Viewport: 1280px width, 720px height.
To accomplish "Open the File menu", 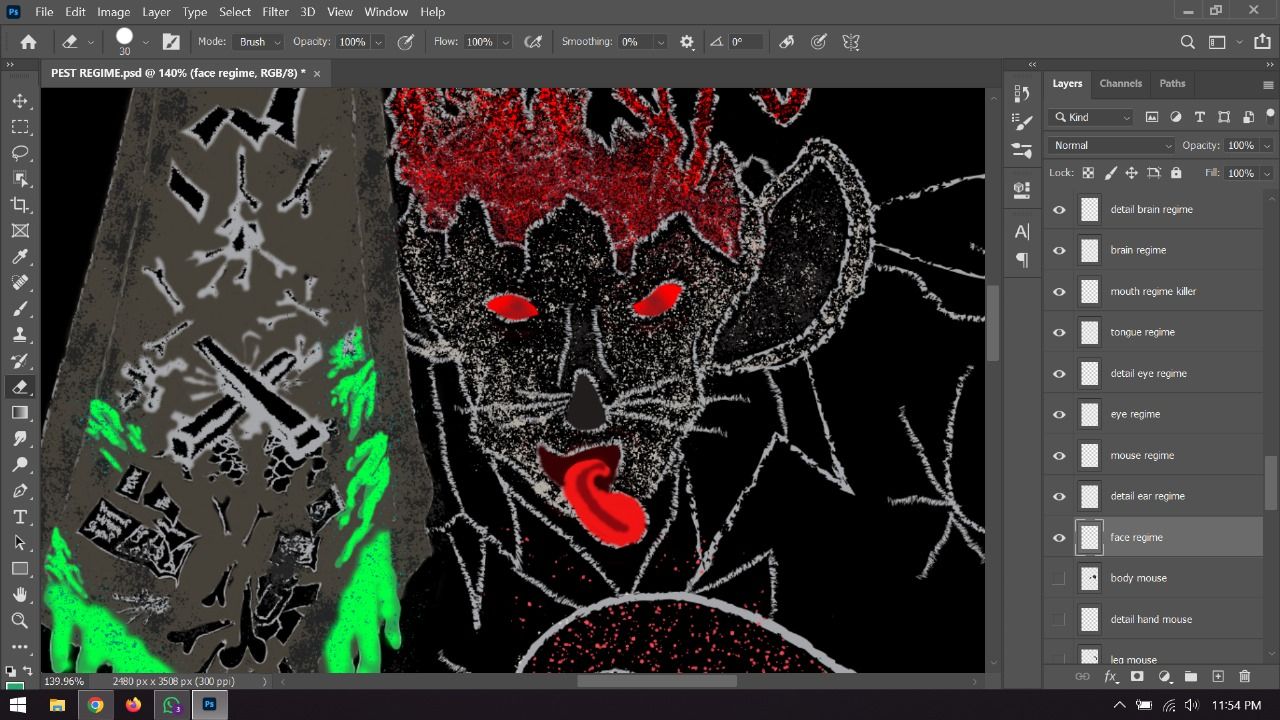I will [x=44, y=12].
